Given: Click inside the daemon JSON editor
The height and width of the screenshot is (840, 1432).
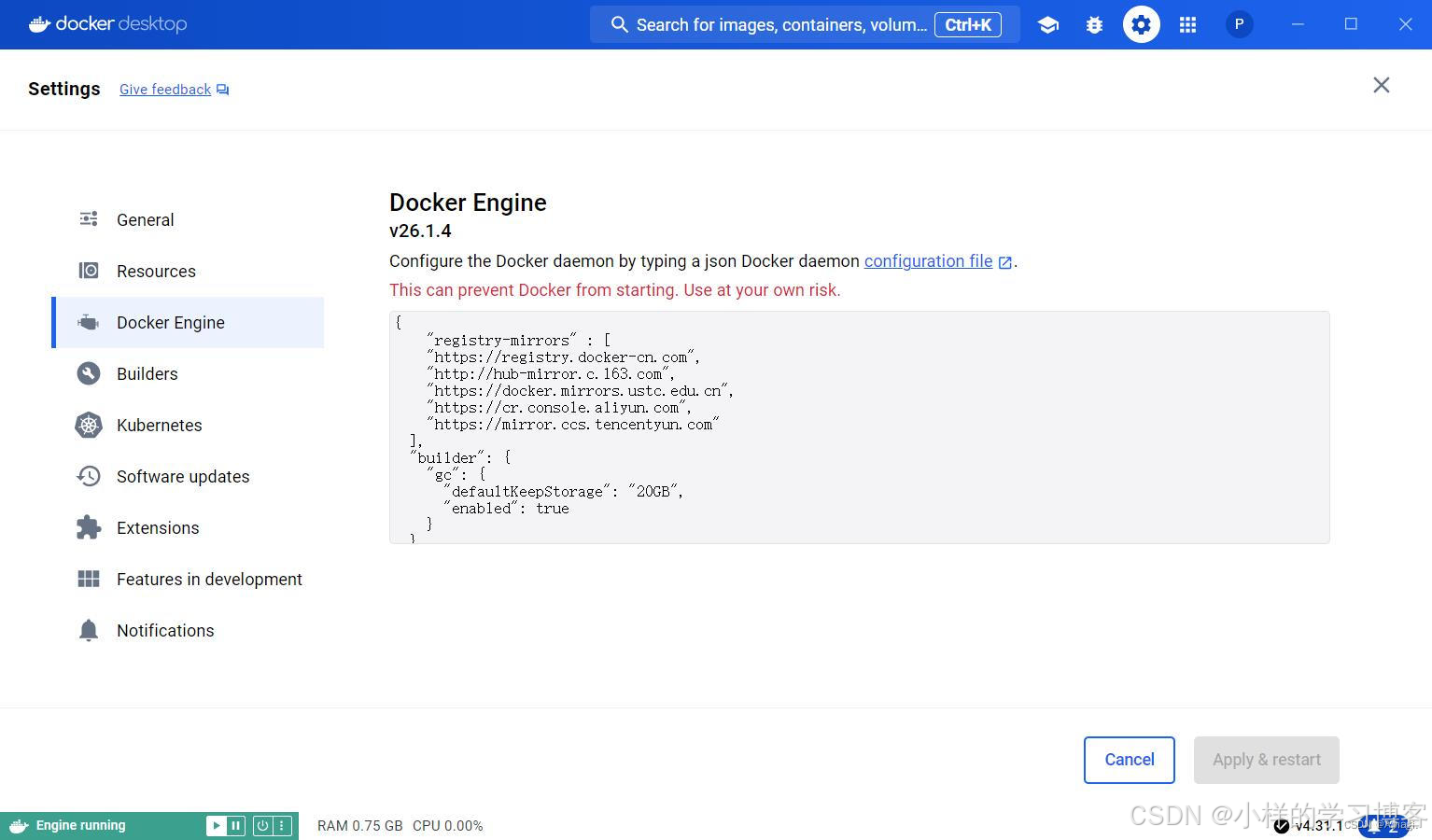Looking at the screenshot, I should click(x=859, y=427).
